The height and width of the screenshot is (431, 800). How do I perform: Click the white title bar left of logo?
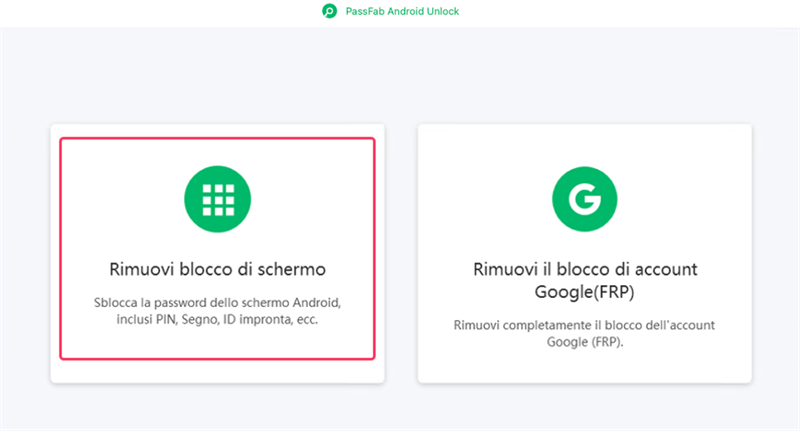click(x=150, y=12)
